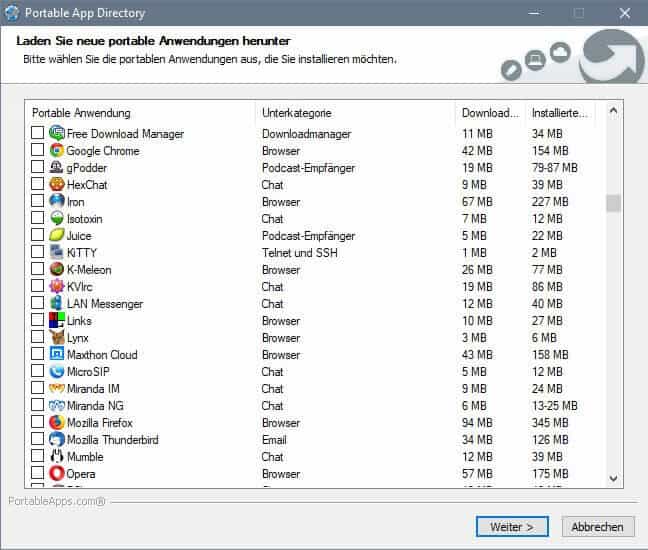Click the Google Chrome icon in list

57,151
